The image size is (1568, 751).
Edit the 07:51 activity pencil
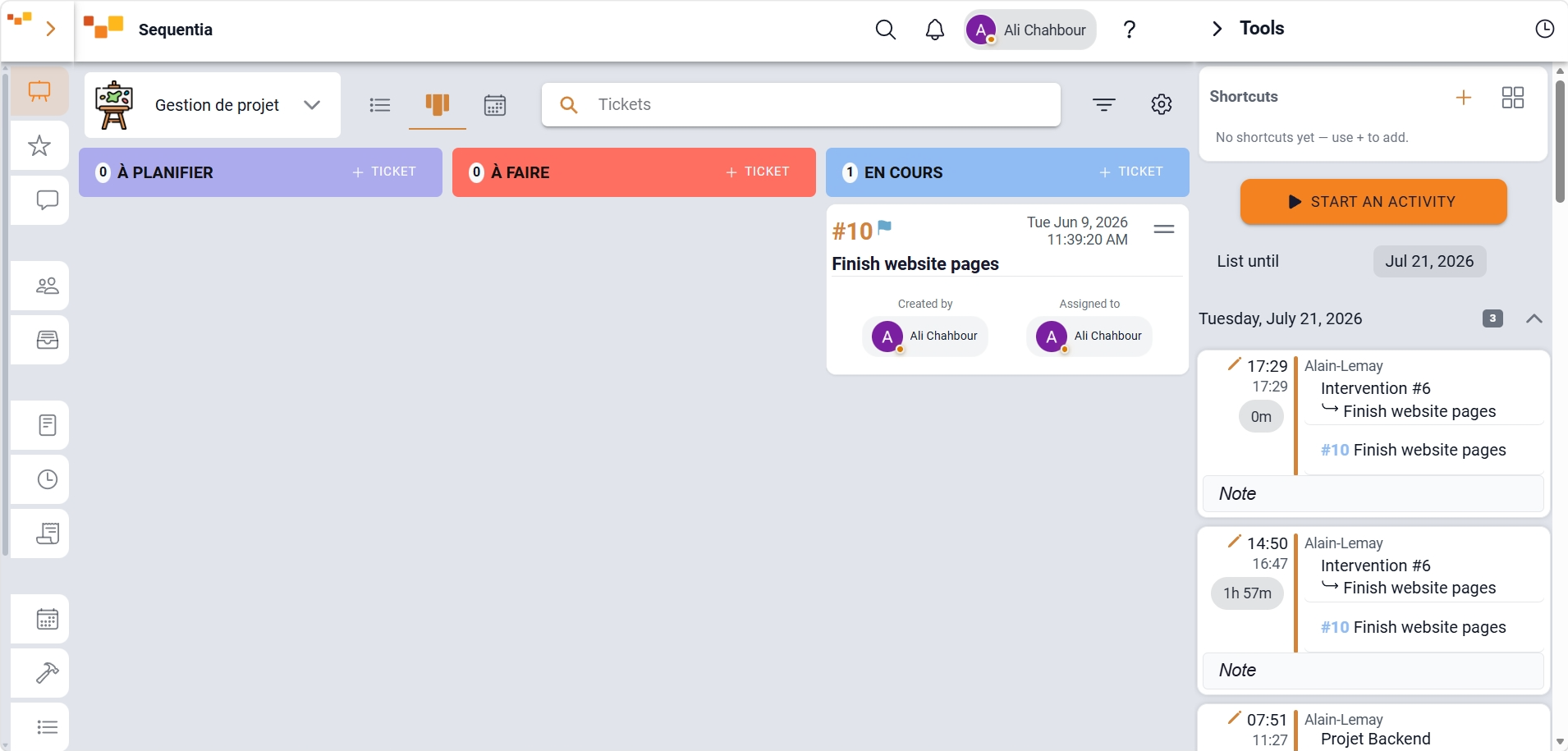click(x=1234, y=717)
